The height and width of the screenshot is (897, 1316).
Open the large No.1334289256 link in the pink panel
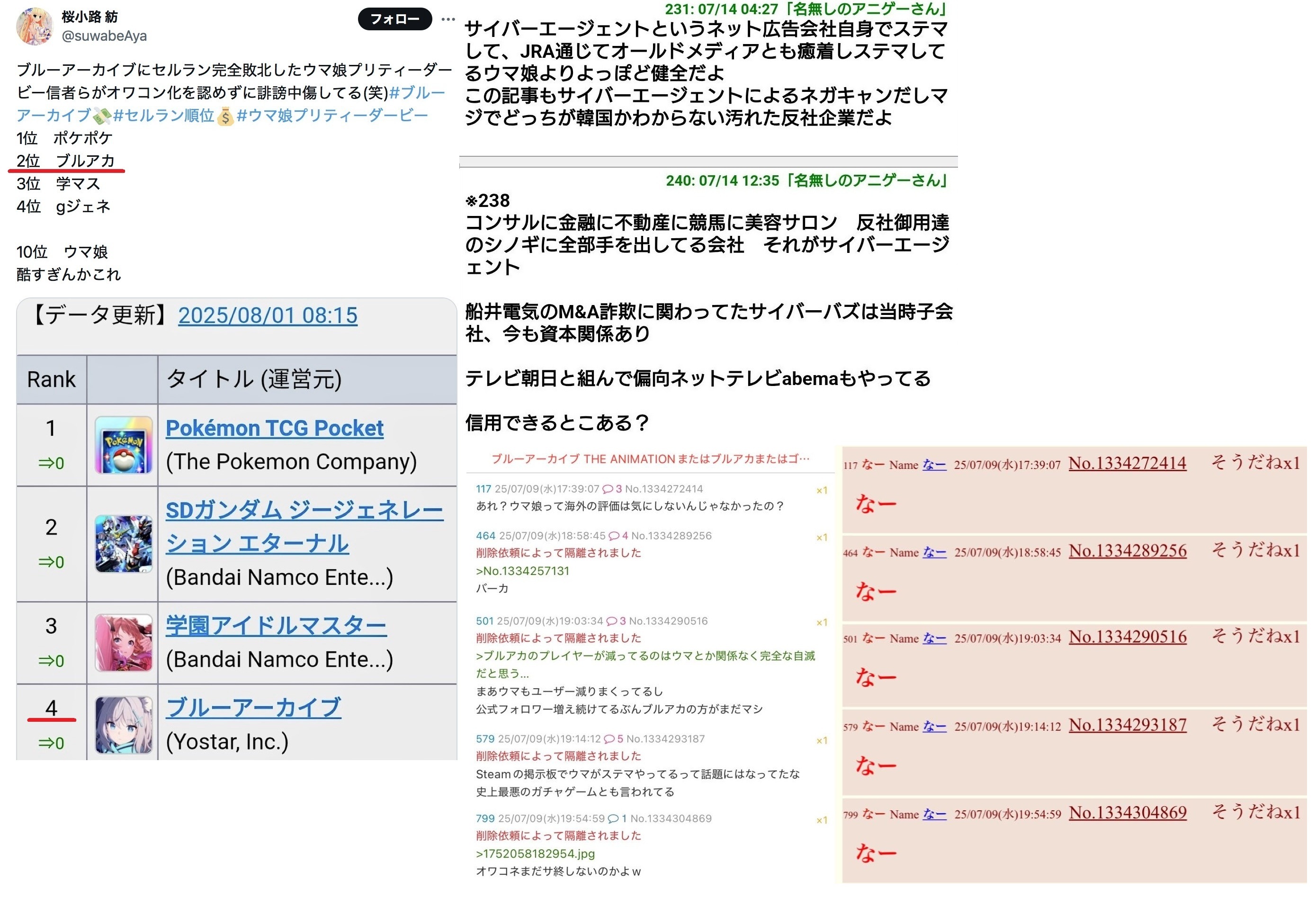click(1128, 551)
